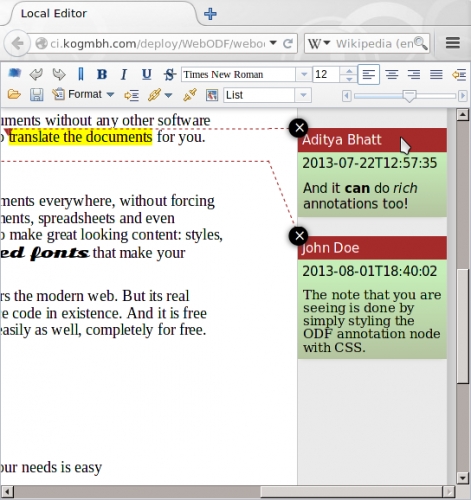Select the Local Editor tab
The image size is (471, 500).
(x=54, y=14)
